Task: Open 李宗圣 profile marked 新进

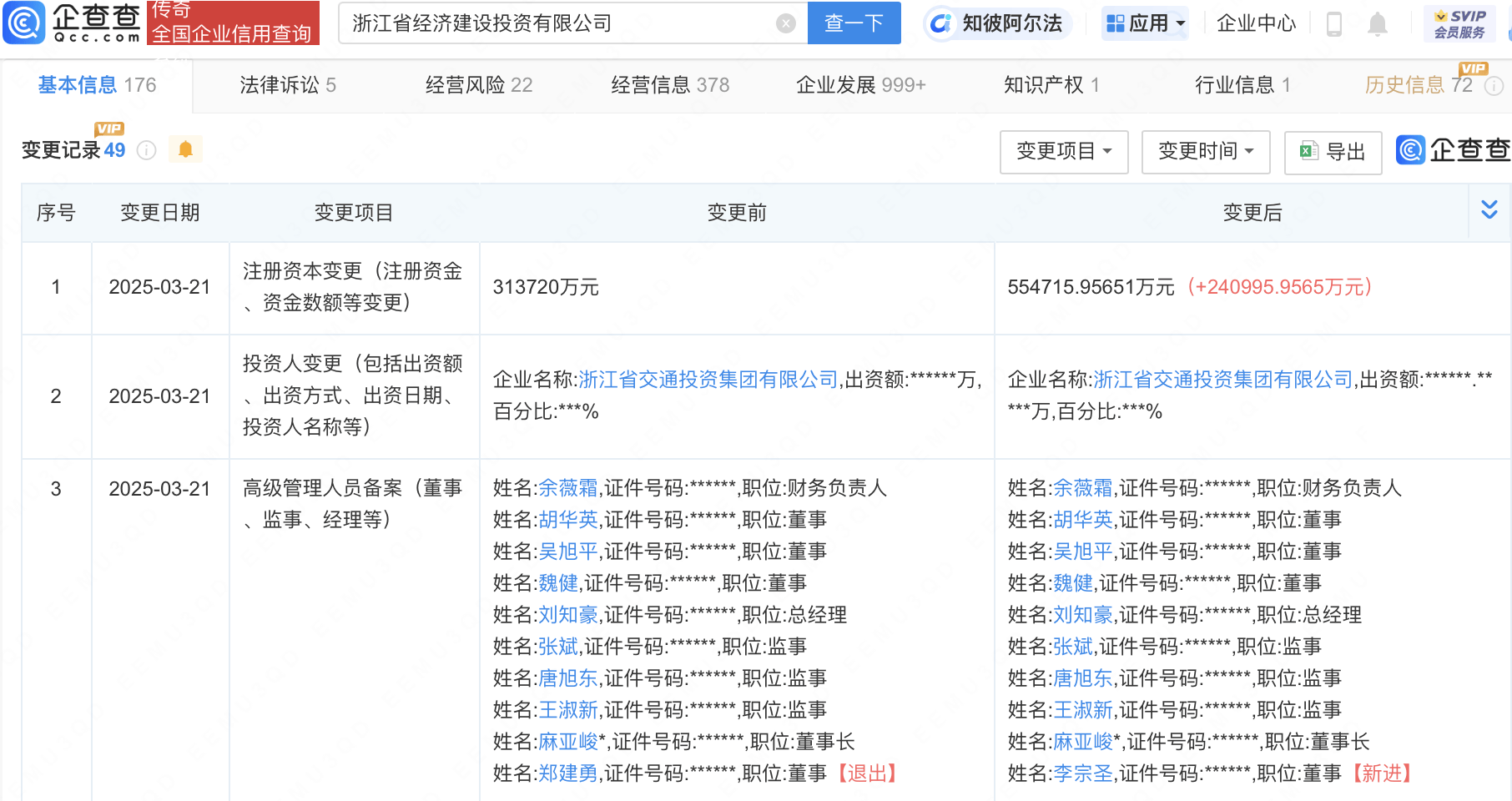Action: click(1083, 773)
